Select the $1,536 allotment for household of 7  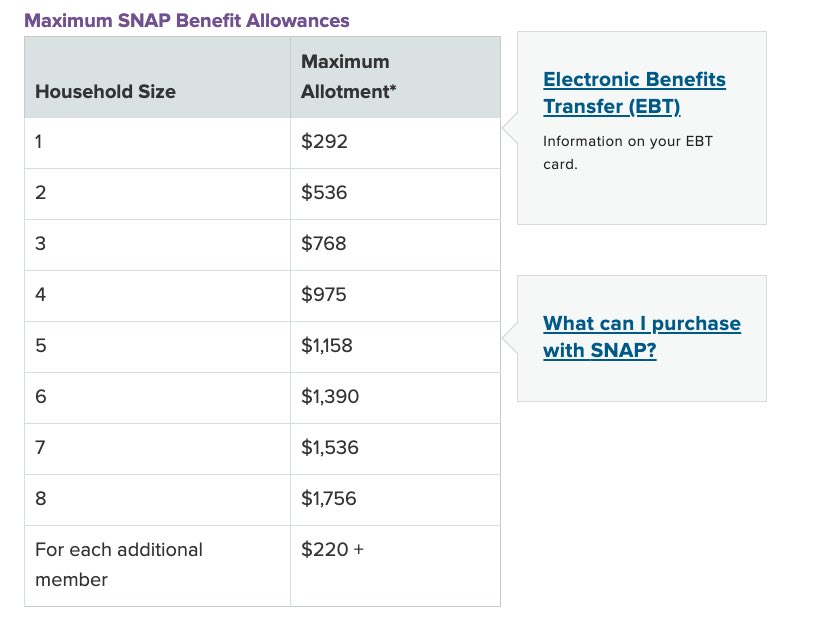point(328,448)
